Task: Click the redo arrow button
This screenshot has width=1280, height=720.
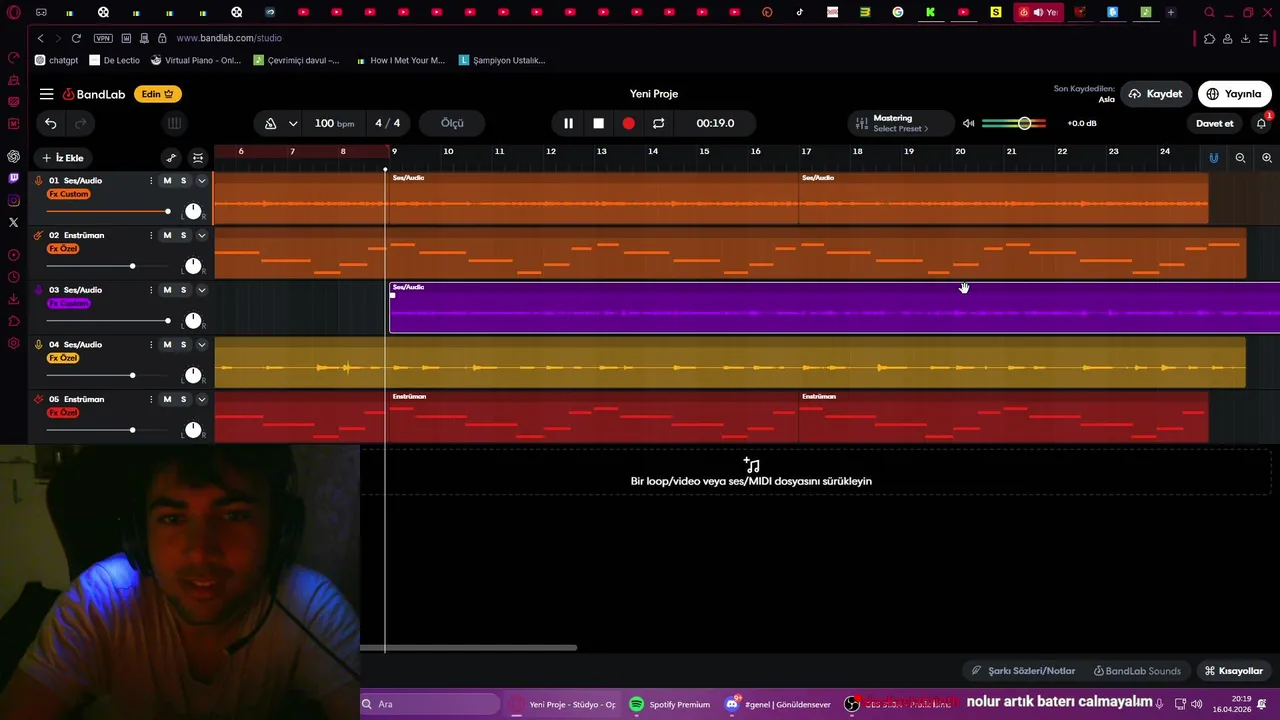Action: click(81, 123)
